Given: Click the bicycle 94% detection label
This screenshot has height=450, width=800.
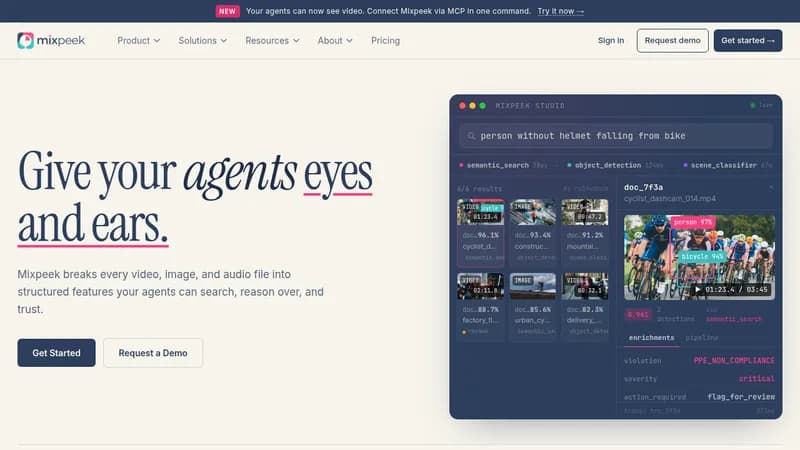Looking at the screenshot, I should point(702,256).
